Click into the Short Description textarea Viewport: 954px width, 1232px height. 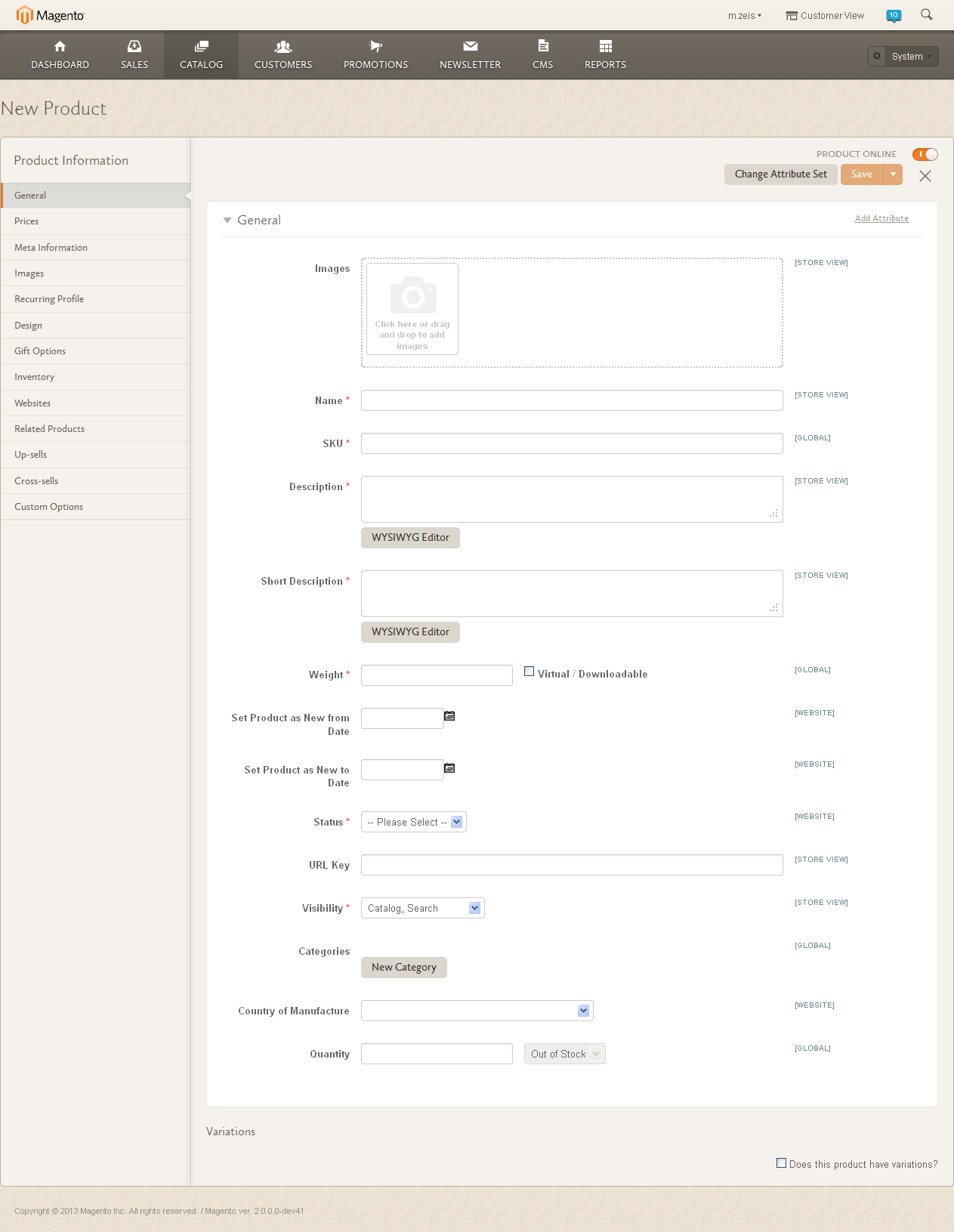572,594
